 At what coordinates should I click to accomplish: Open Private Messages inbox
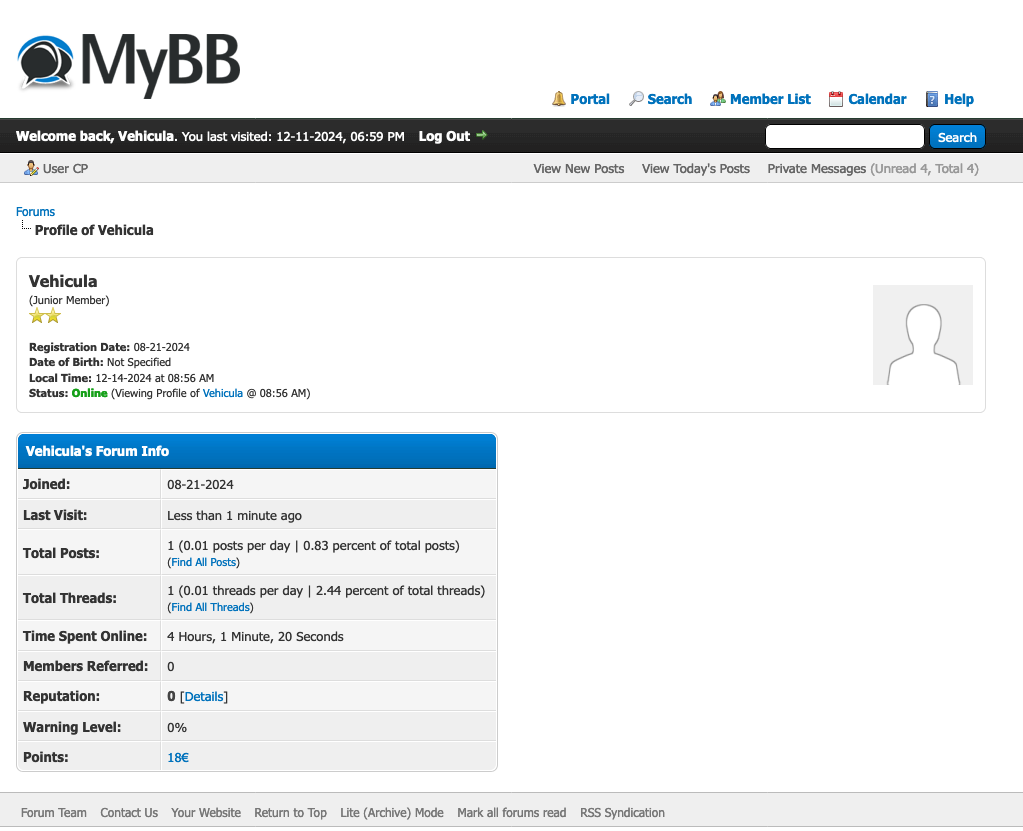coord(816,169)
